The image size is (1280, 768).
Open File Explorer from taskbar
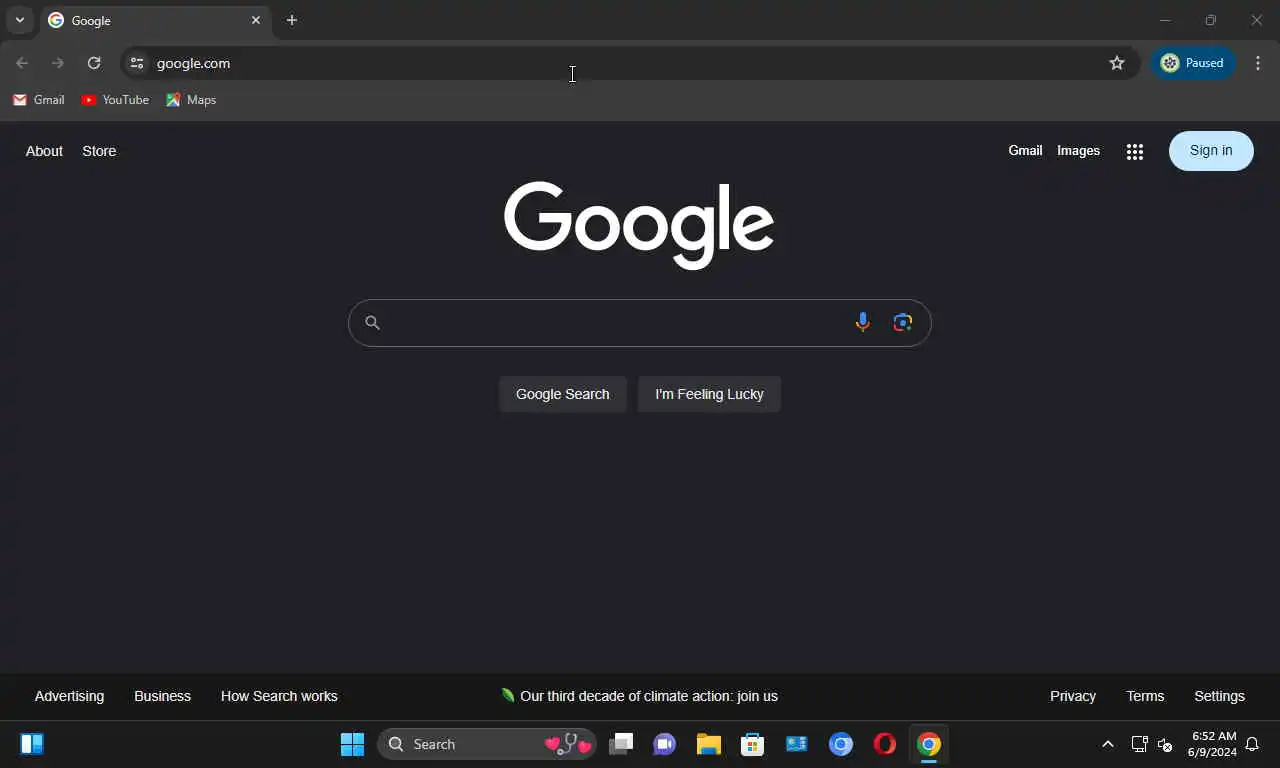(709, 744)
